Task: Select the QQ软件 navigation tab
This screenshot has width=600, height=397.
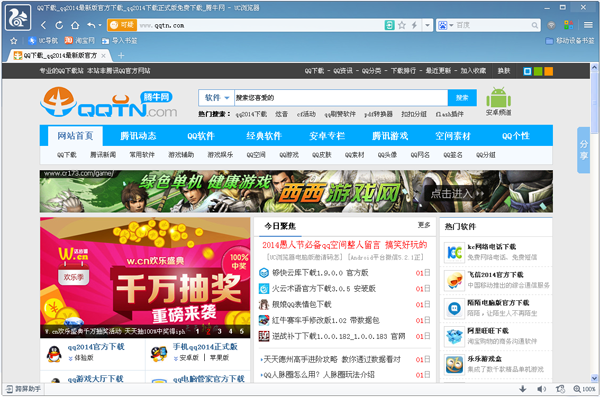Action: tap(201, 136)
